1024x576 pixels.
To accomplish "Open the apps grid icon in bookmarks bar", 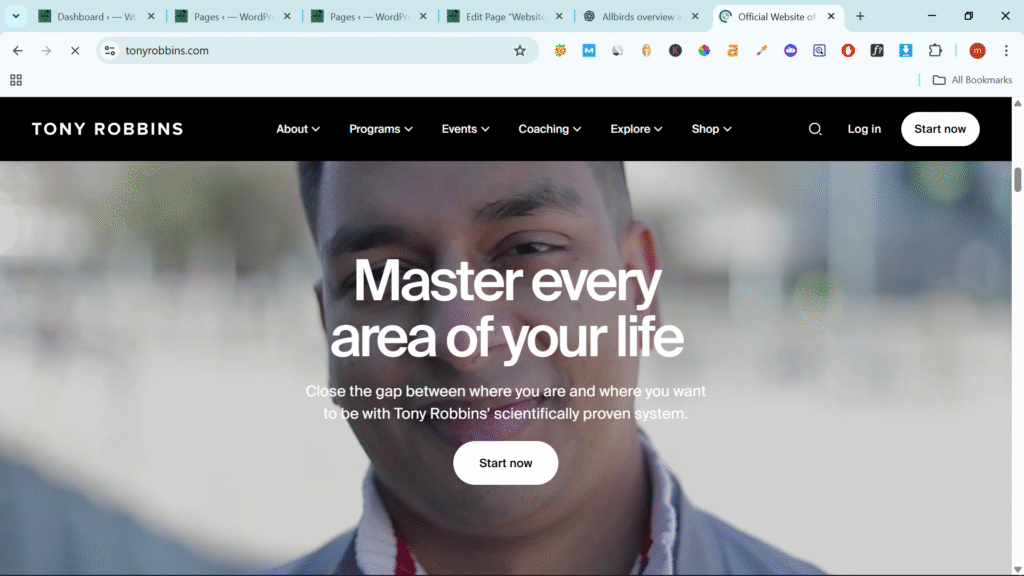I will pyautogui.click(x=16, y=80).
